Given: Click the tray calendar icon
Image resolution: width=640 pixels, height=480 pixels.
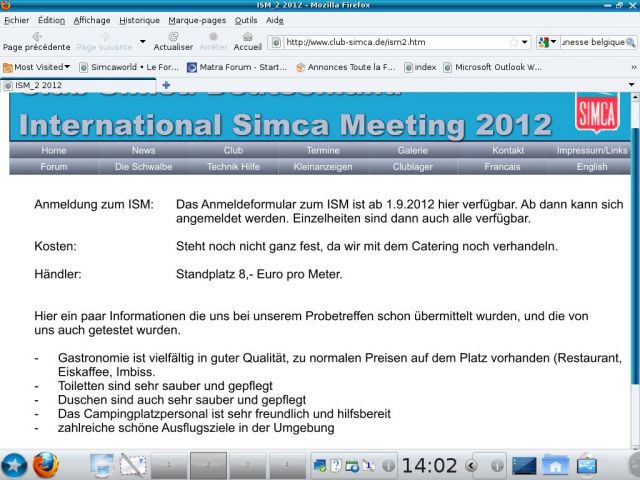Looking at the screenshot, I should 352,465.
